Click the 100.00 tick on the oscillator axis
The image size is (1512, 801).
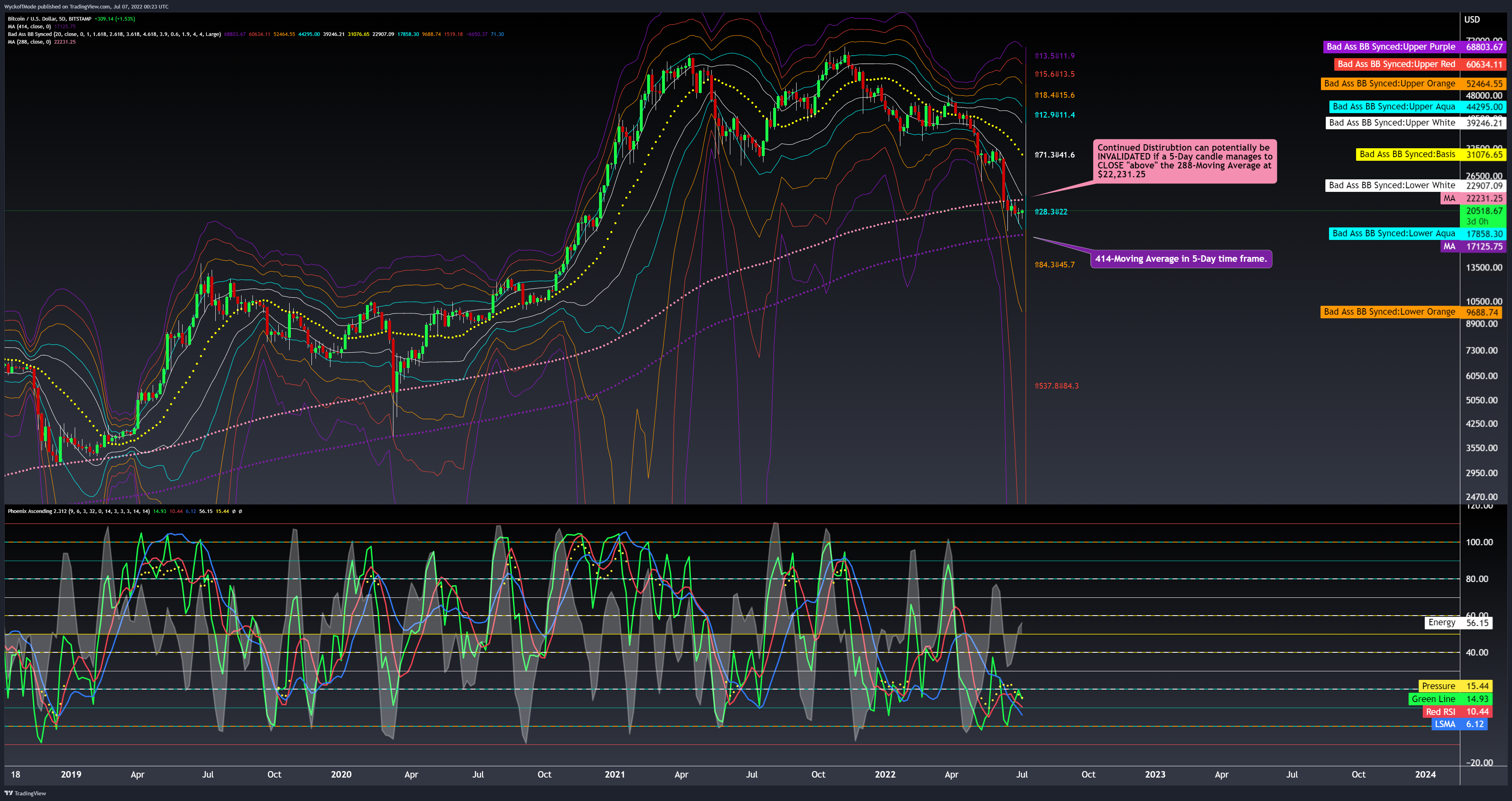[1479, 542]
